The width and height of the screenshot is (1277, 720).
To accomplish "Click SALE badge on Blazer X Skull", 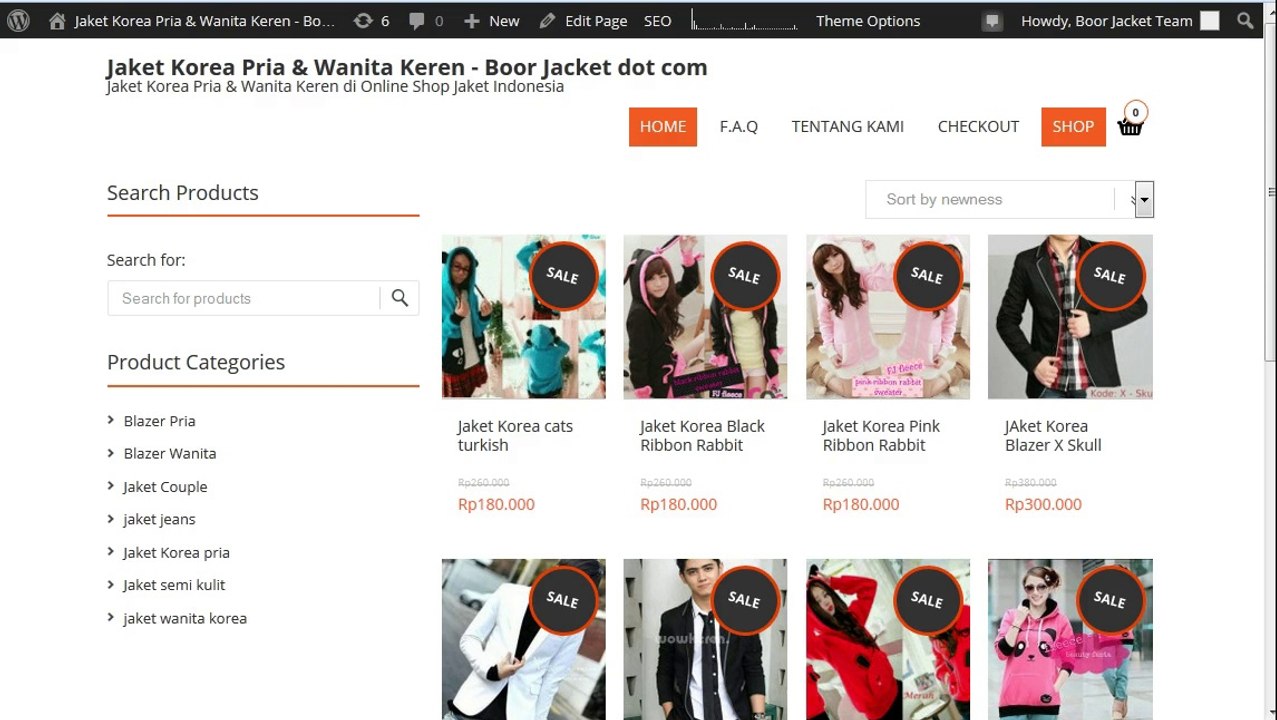I will coord(1110,275).
